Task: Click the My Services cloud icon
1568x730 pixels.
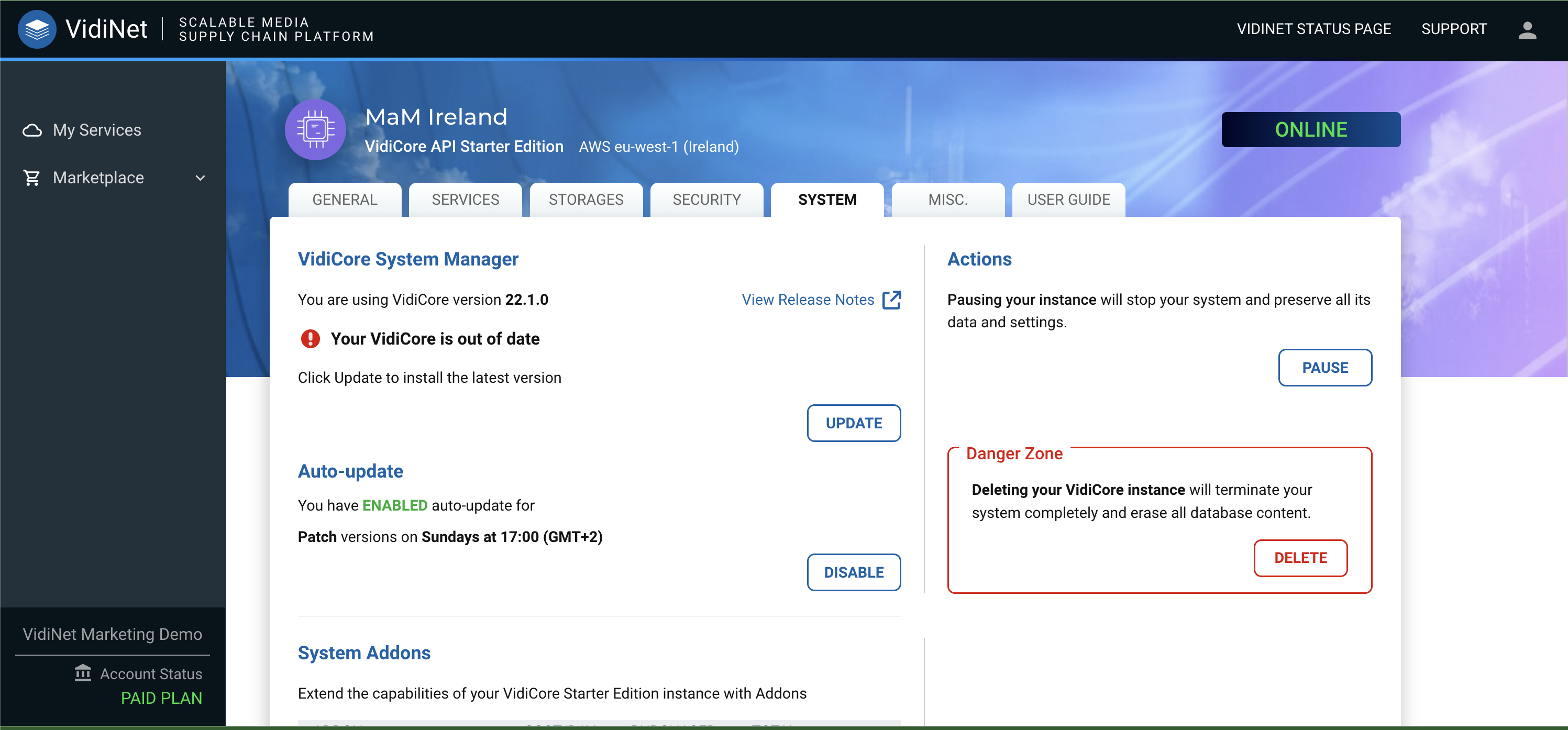Action: (x=31, y=130)
